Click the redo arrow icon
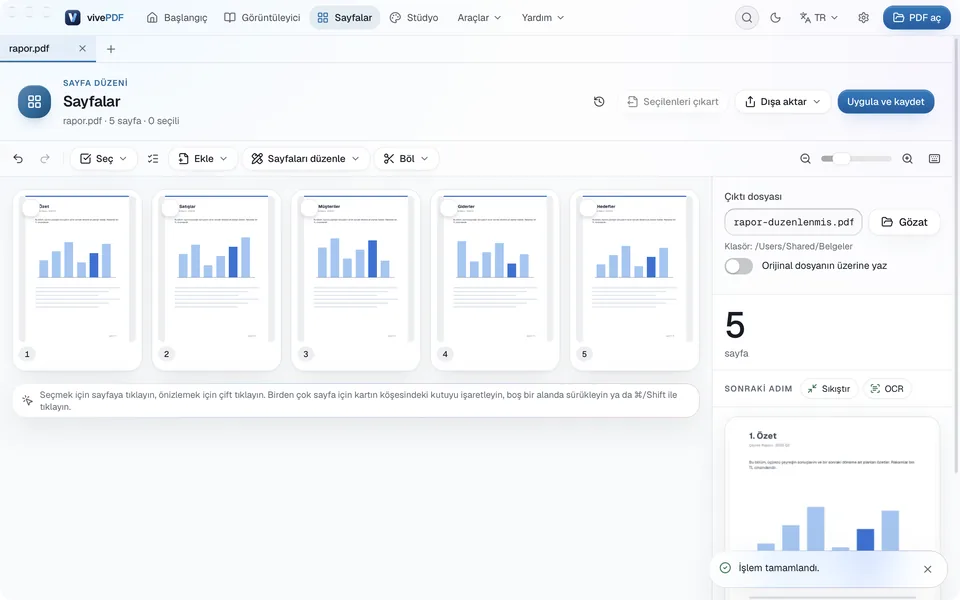Viewport: 960px width, 600px height. 45,159
